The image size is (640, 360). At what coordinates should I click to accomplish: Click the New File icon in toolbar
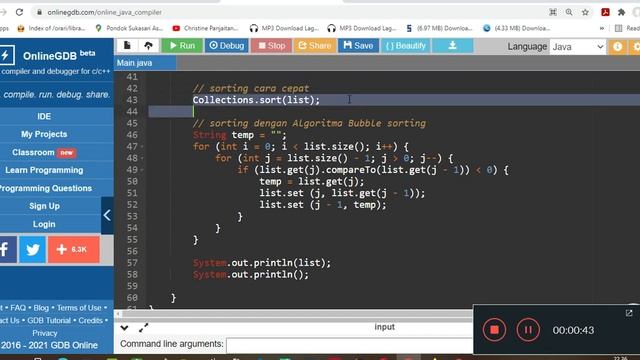[x=127, y=46]
